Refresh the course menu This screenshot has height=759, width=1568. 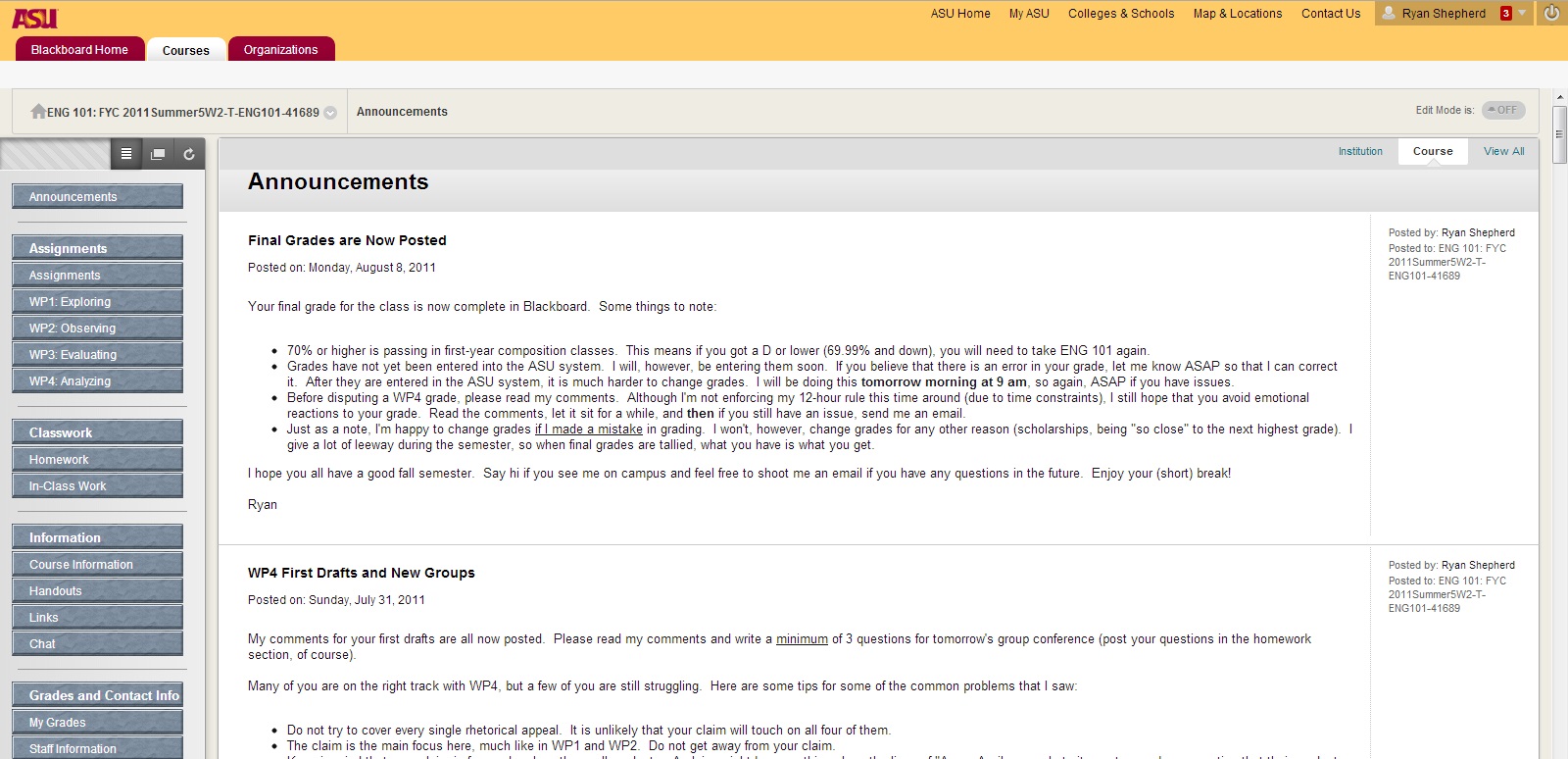[x=189, y=154]
